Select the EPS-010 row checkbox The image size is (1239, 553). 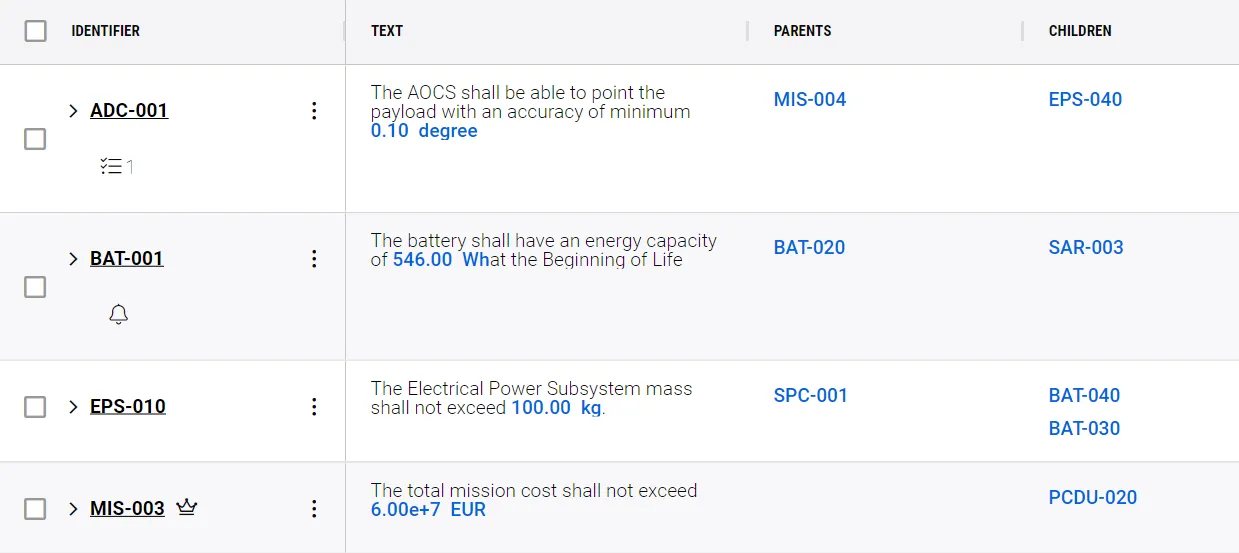[x=35, y=407]
